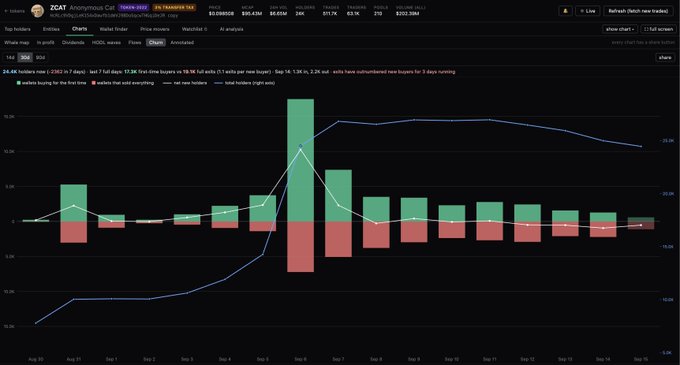680x365 pixels.
Task: Click the ZCAT token avatar image
Action: 38,11
